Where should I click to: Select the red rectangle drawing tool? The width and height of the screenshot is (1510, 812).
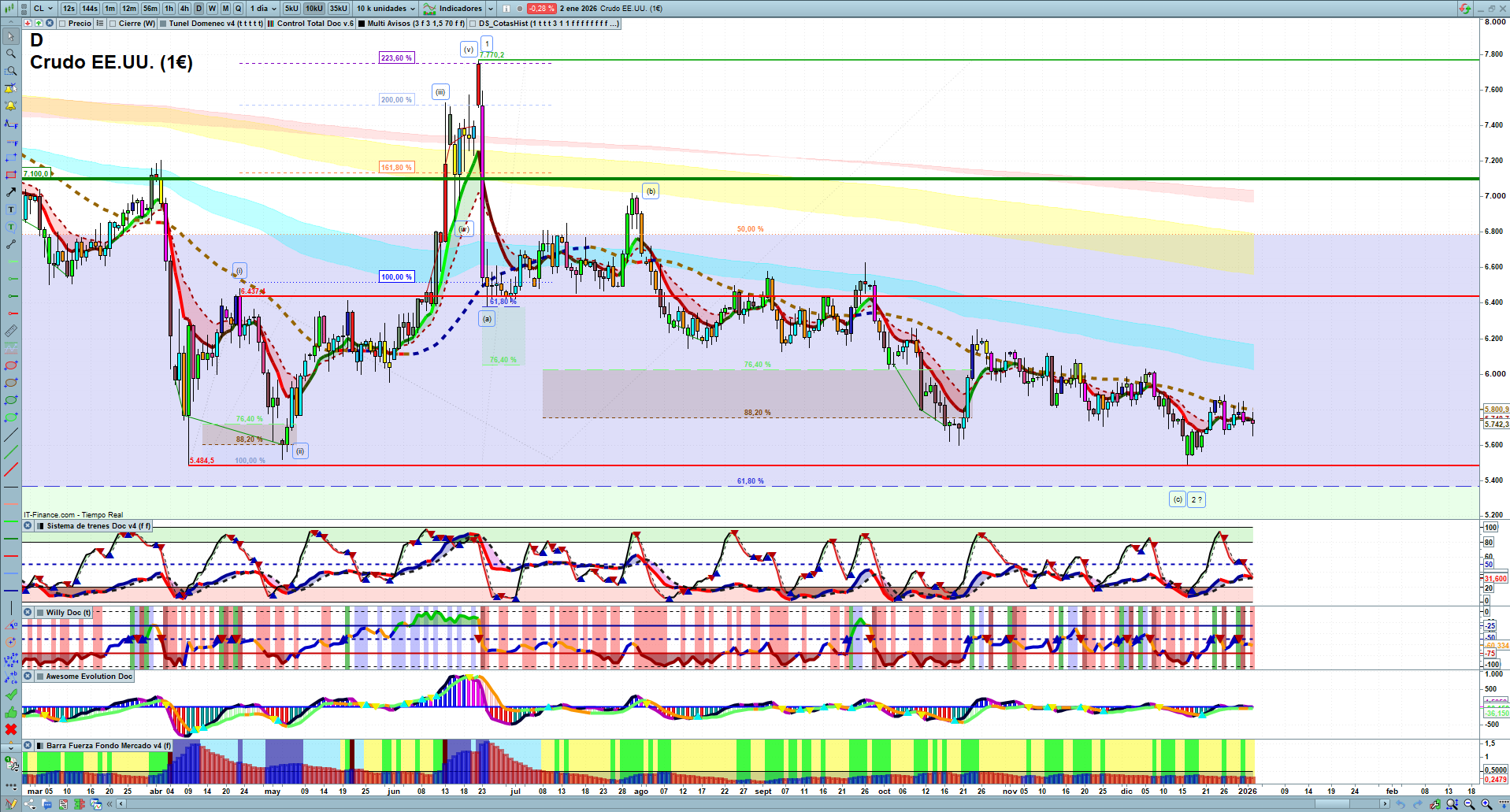(11, 175)
